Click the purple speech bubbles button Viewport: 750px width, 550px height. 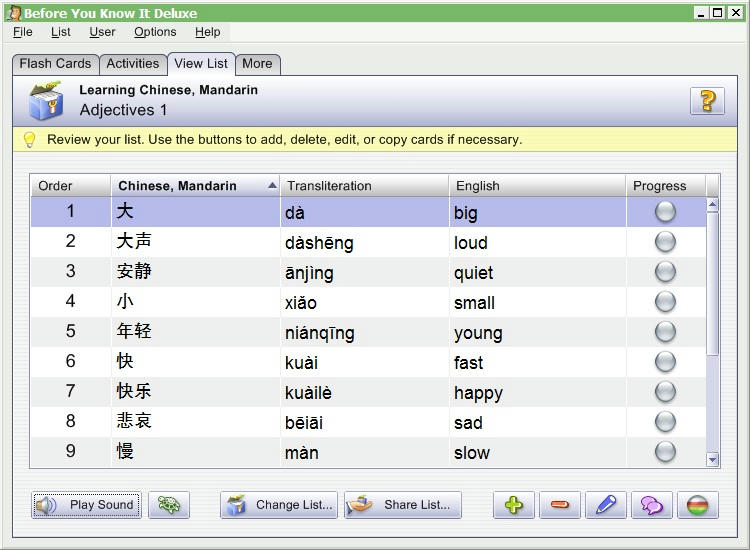(x=651, y=505)
